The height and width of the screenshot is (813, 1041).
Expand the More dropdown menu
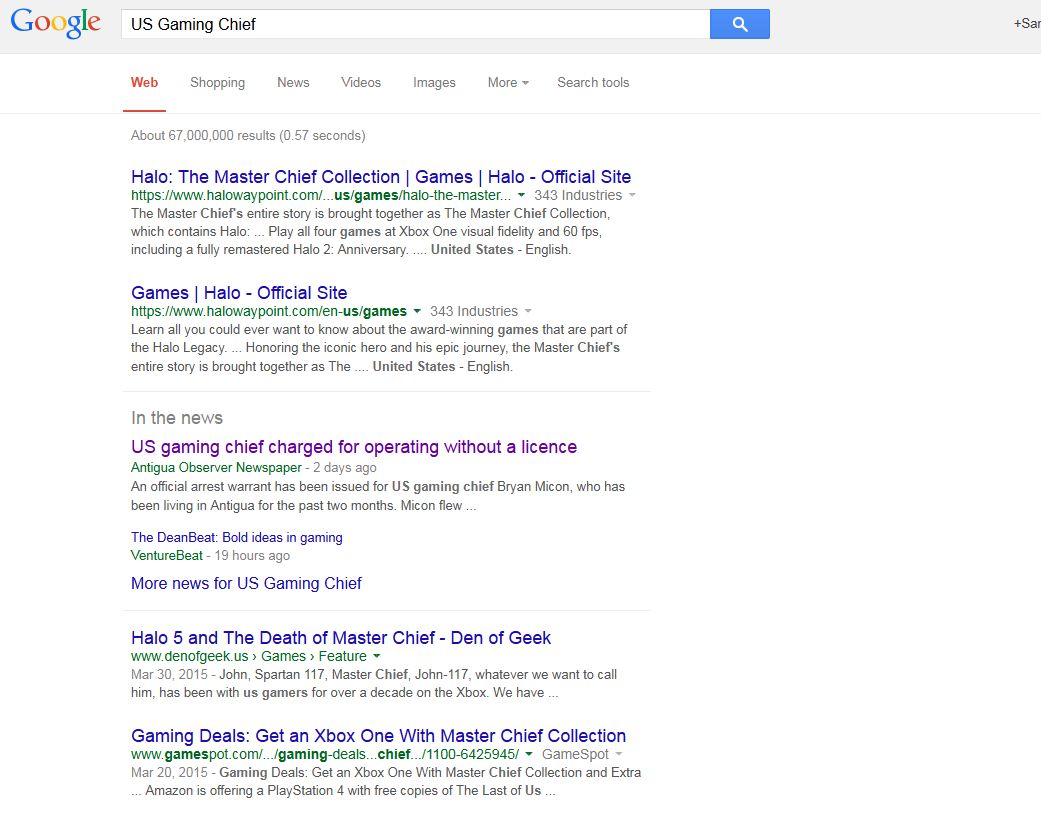point(508,82)
